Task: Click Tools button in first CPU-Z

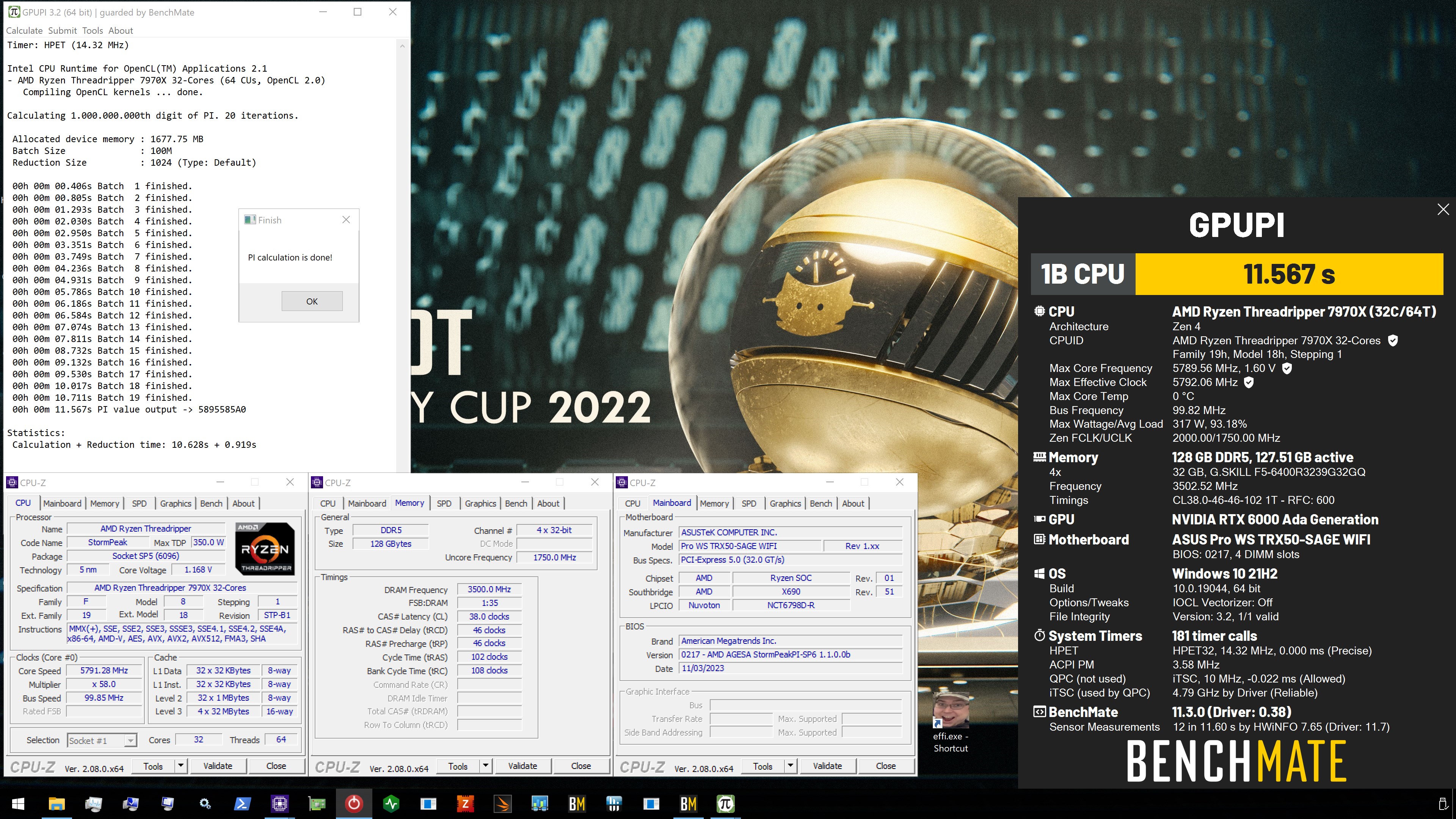Action: pos(153,766)
